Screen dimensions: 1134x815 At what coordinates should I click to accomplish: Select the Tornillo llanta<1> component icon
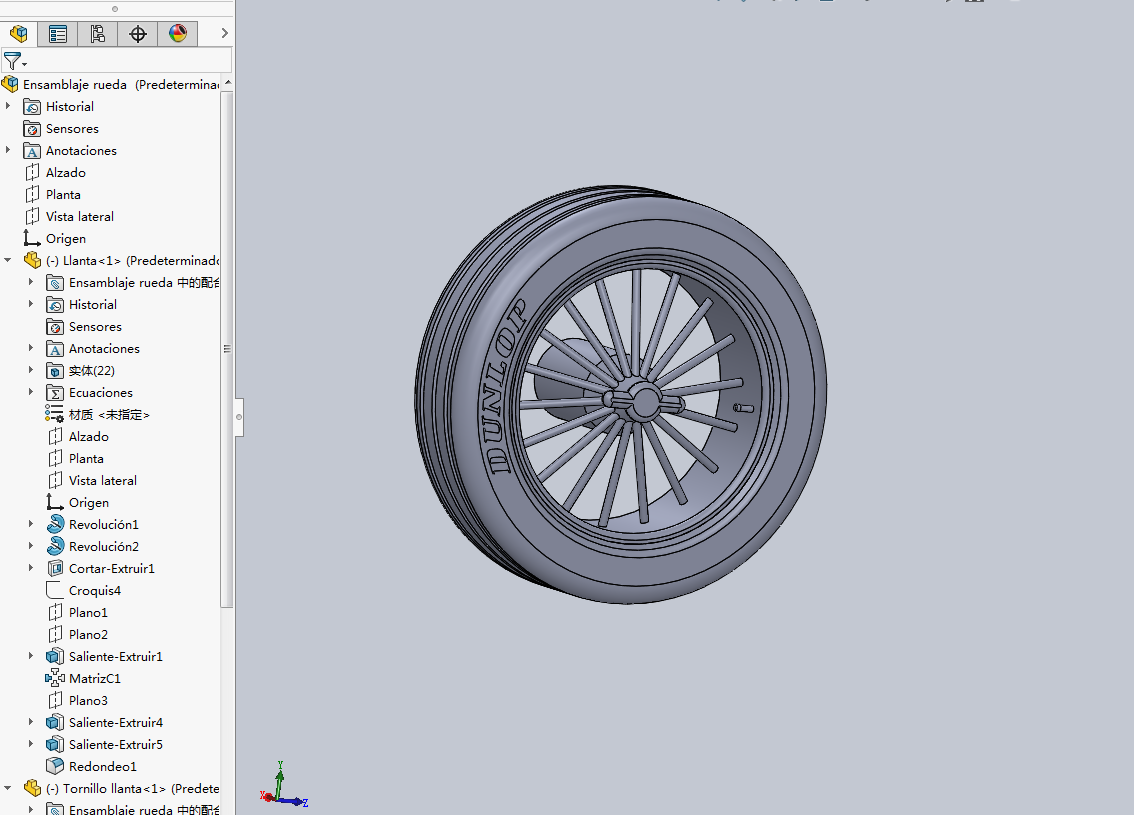pos(32,788)
